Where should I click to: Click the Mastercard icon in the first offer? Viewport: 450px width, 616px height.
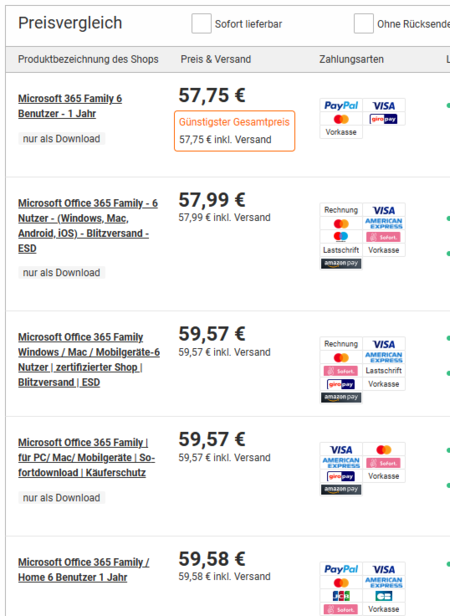[341, 119]
